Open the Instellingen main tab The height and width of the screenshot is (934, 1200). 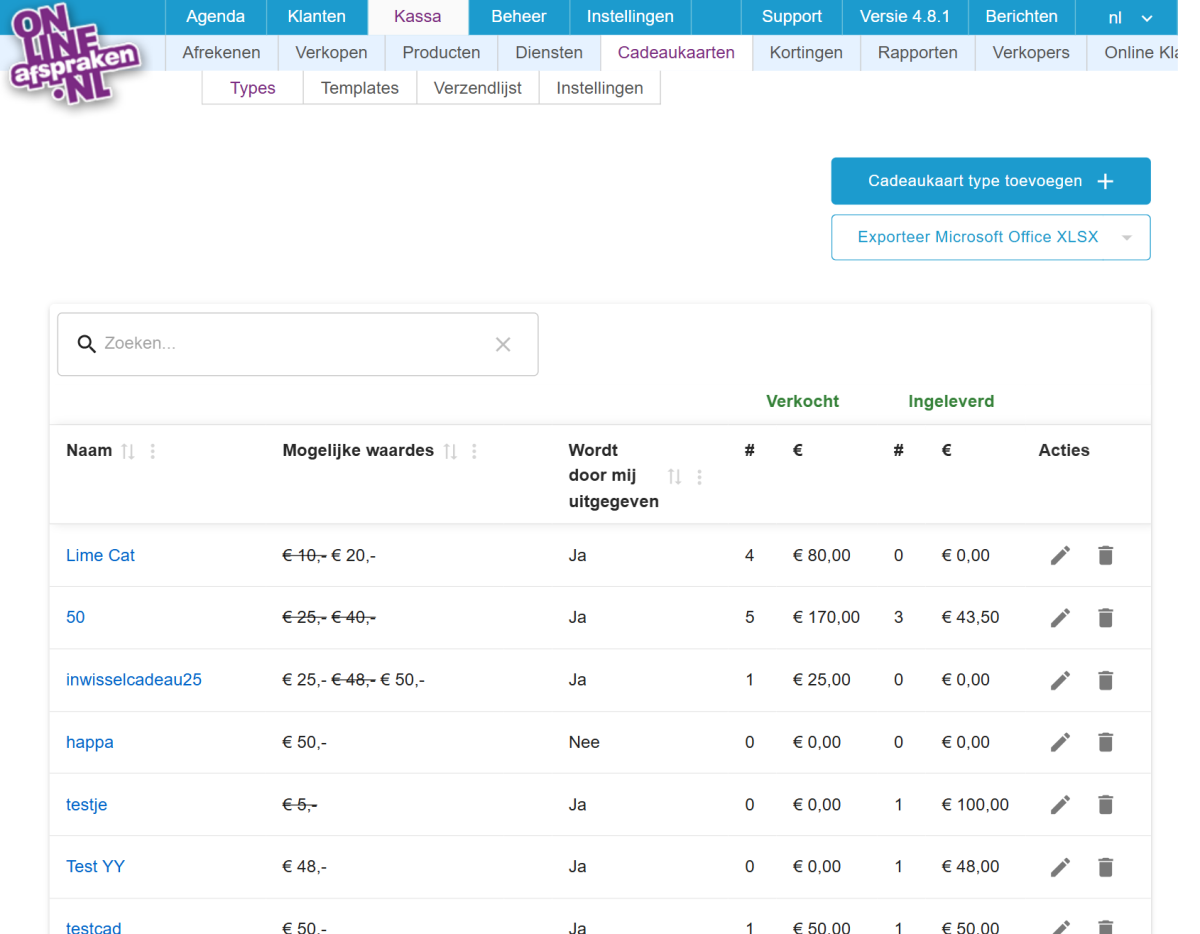click(630, 17)
